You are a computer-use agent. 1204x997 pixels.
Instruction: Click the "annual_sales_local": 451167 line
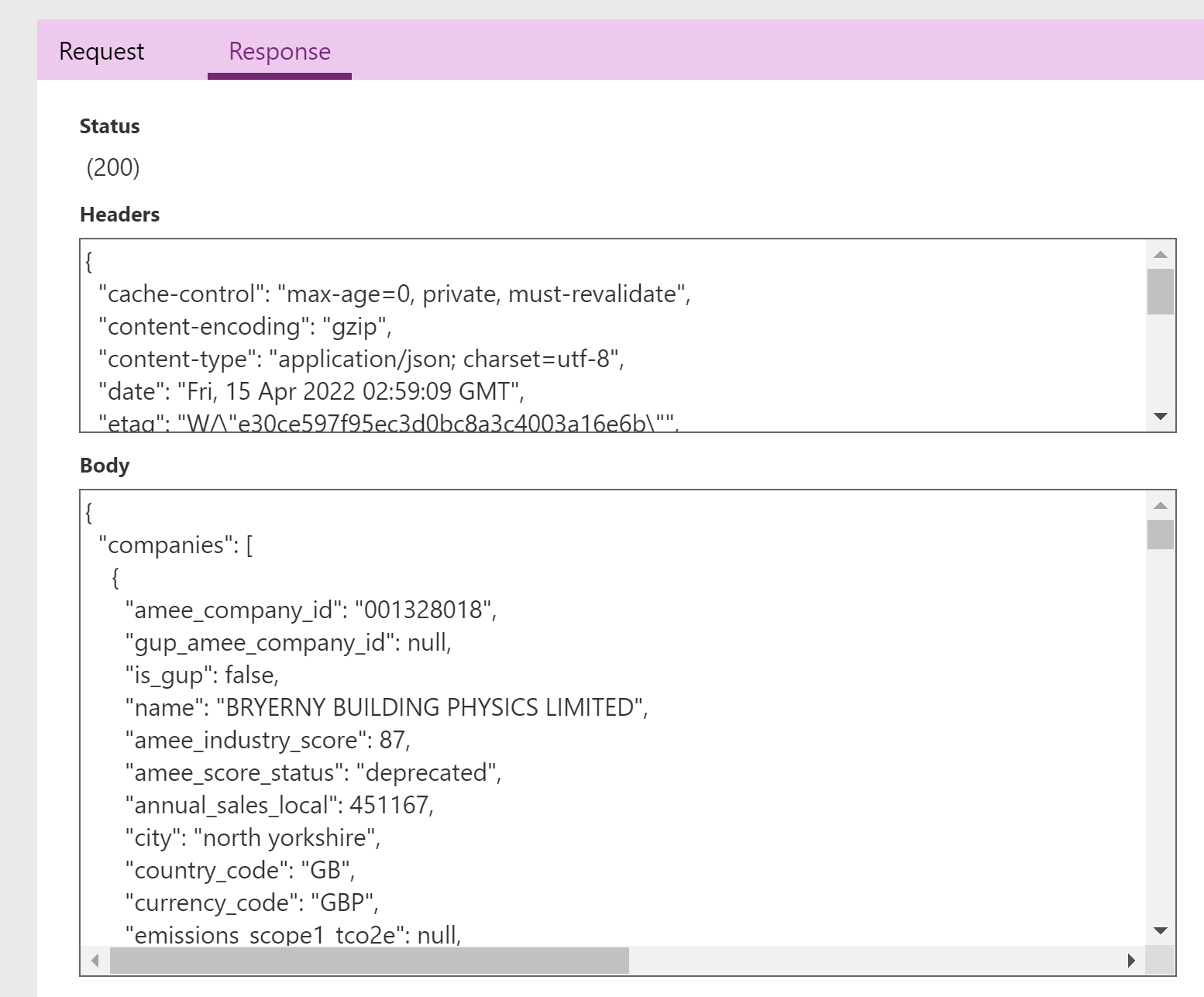pos(279,806)
